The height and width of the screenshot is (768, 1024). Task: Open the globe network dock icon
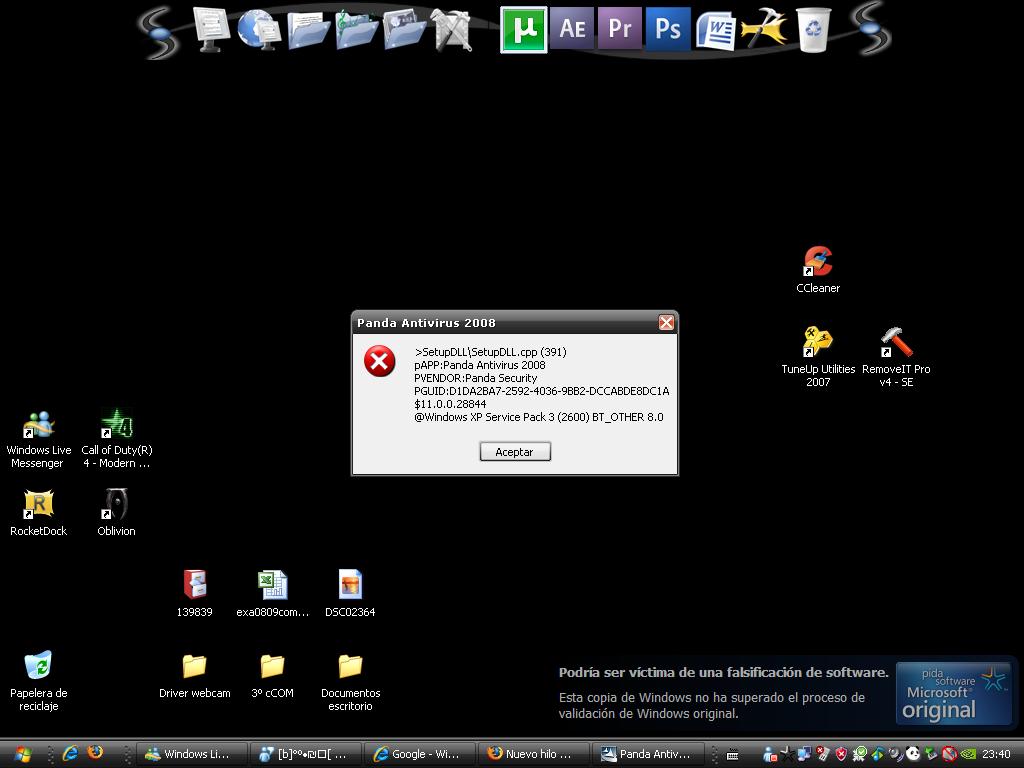[x=259, y=30]
